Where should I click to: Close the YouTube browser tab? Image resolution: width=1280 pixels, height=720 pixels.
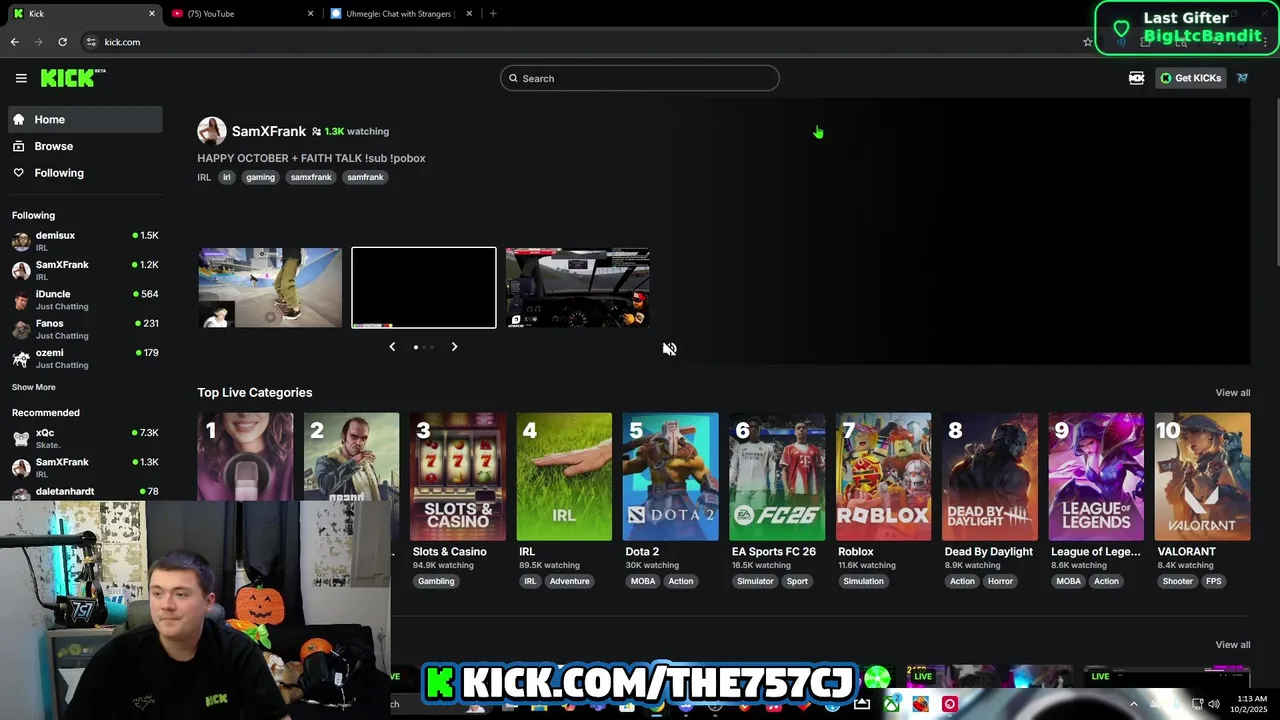310,14
